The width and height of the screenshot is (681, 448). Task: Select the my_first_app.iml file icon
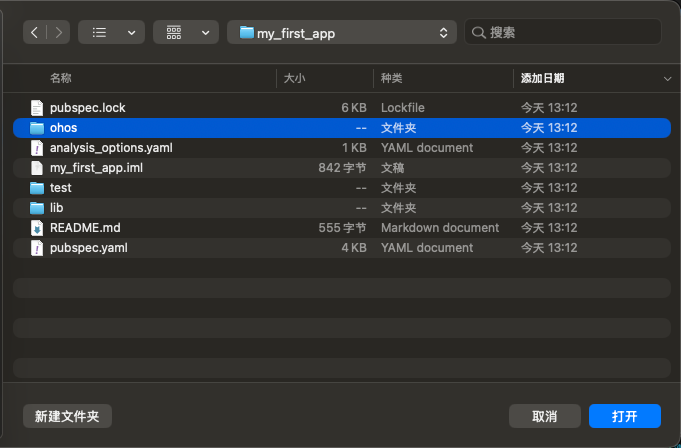(x=37, y=168)
